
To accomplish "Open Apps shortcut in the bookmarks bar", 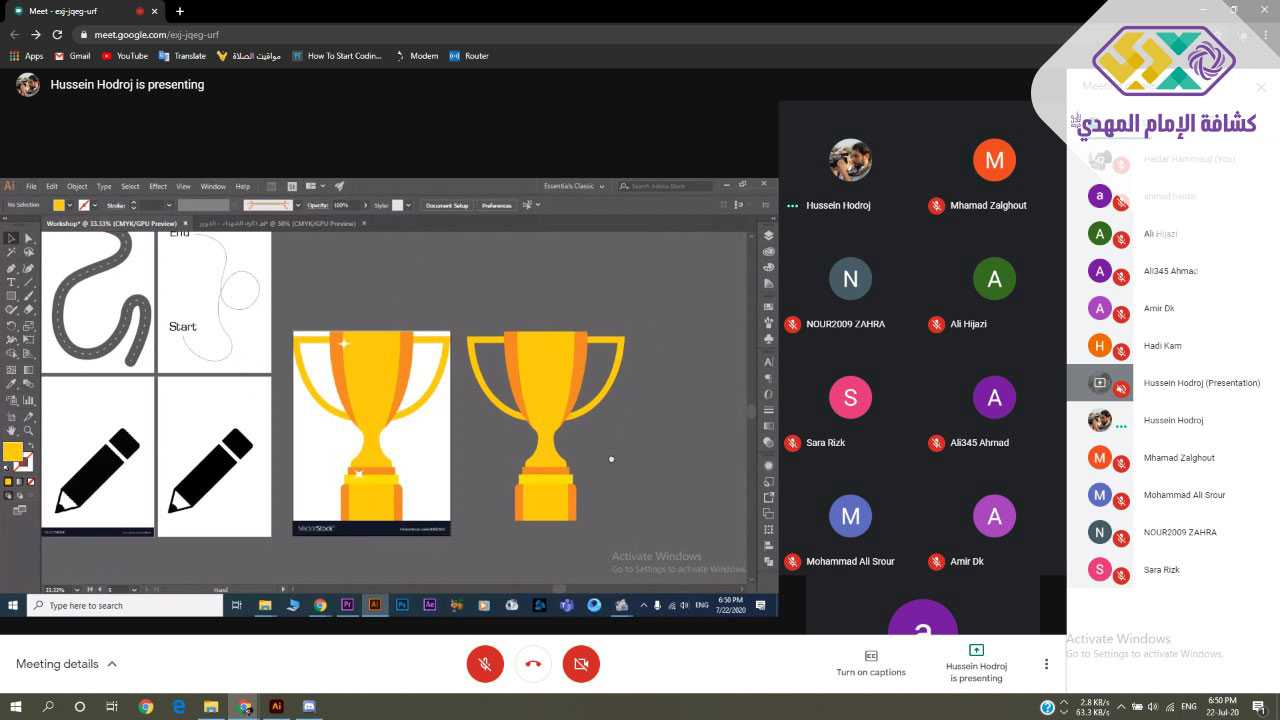I will [26, 56].
